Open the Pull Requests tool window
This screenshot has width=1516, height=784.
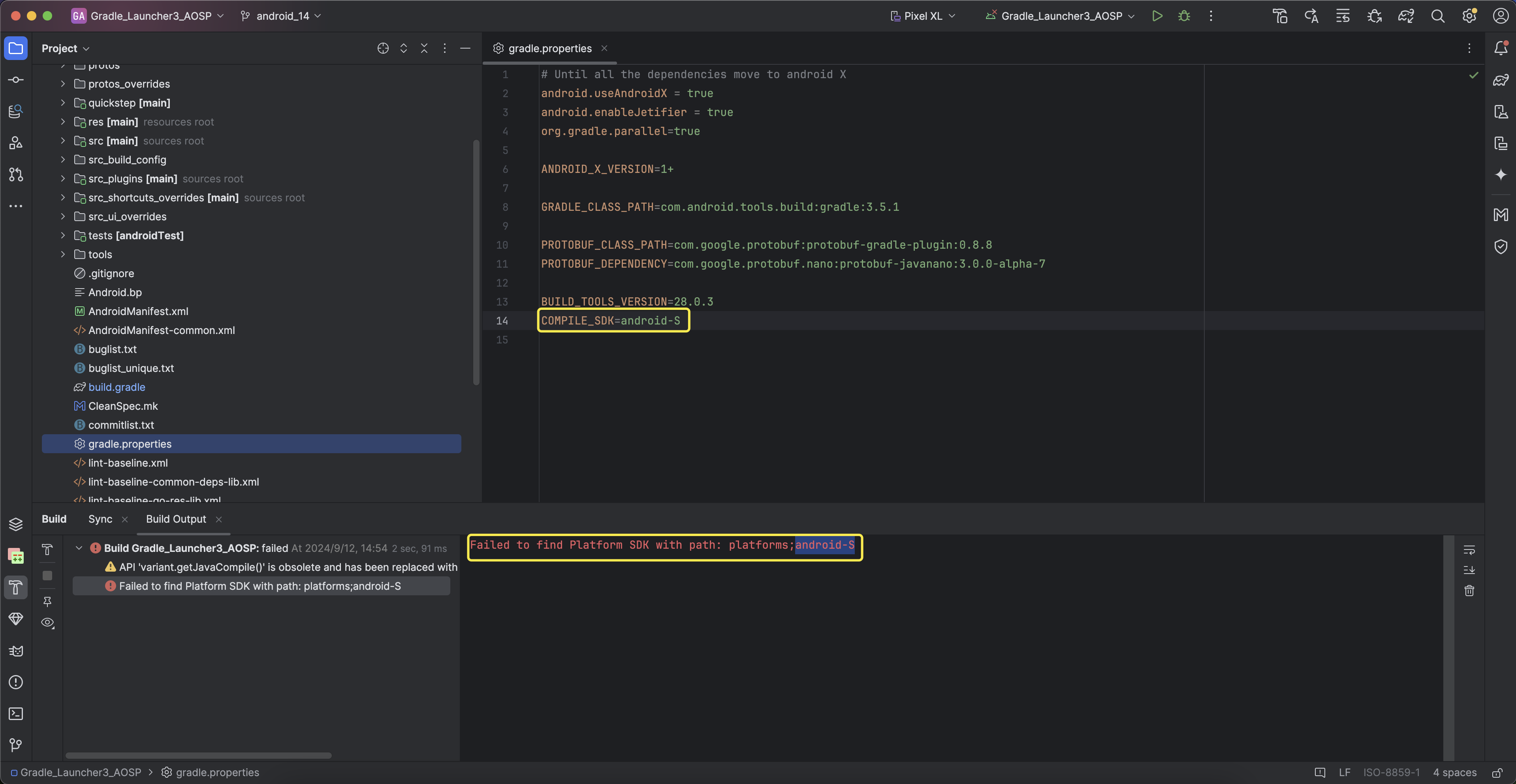click(16, 174)
